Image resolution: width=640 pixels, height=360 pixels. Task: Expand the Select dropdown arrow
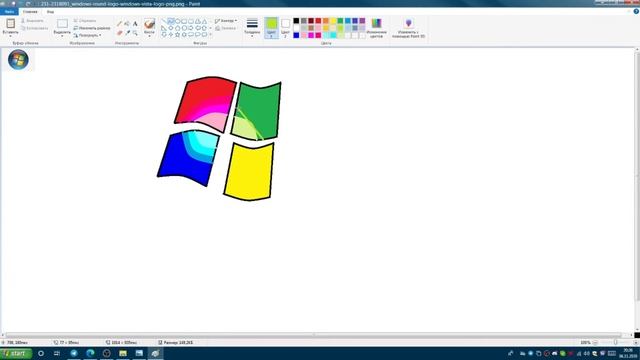pyautogui.click(x=62, y=35)
